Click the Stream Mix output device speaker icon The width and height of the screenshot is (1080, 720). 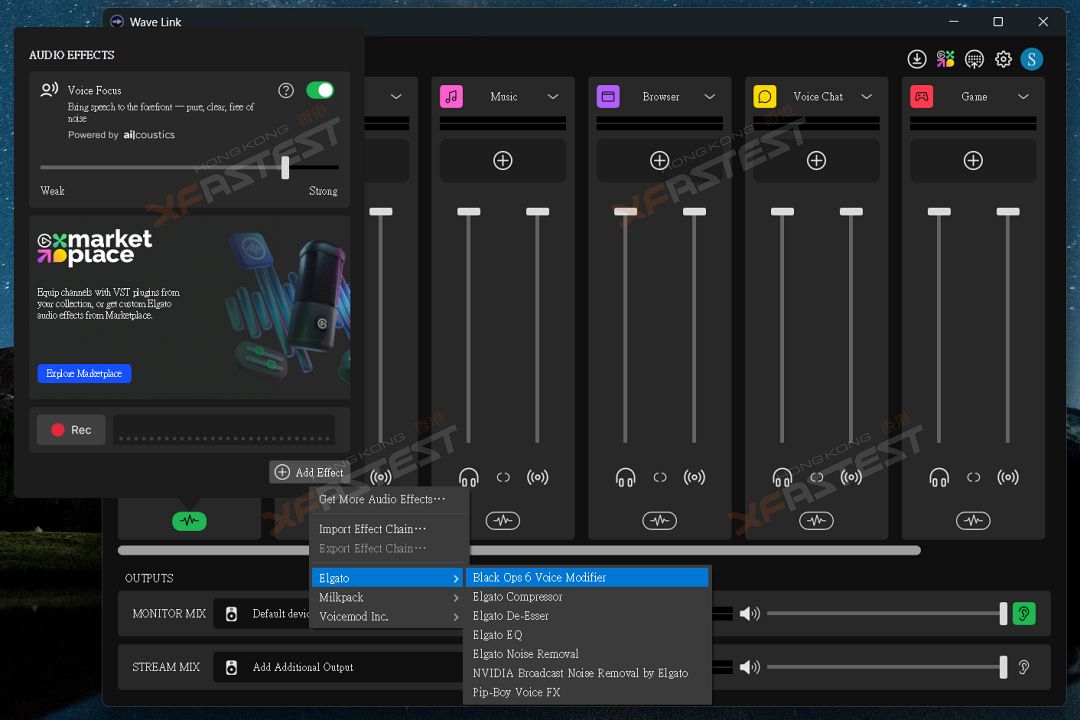[231, 667]
